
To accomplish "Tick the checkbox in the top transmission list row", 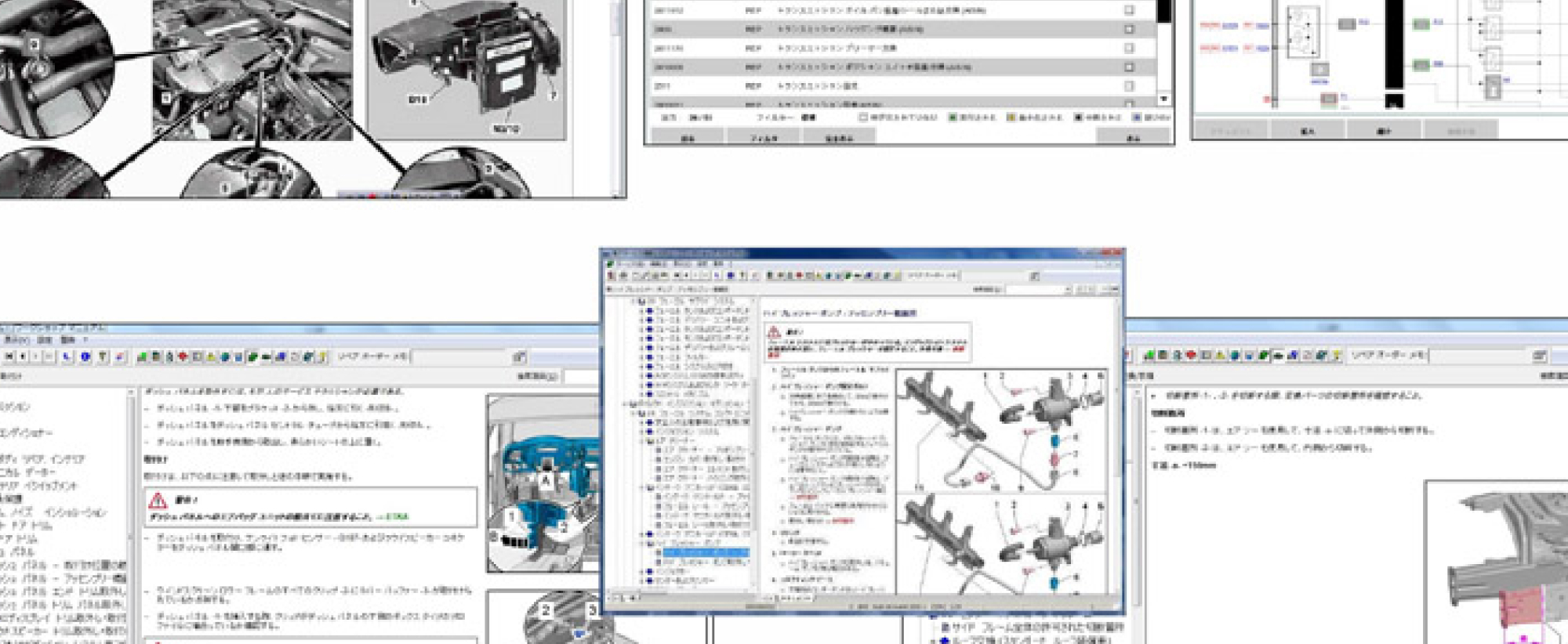I will [1129, 10].
